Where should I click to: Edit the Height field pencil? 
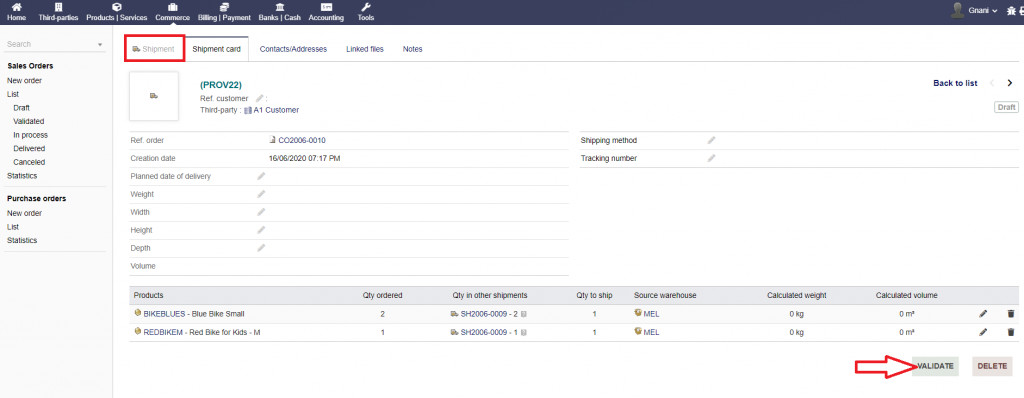(261, 230)
